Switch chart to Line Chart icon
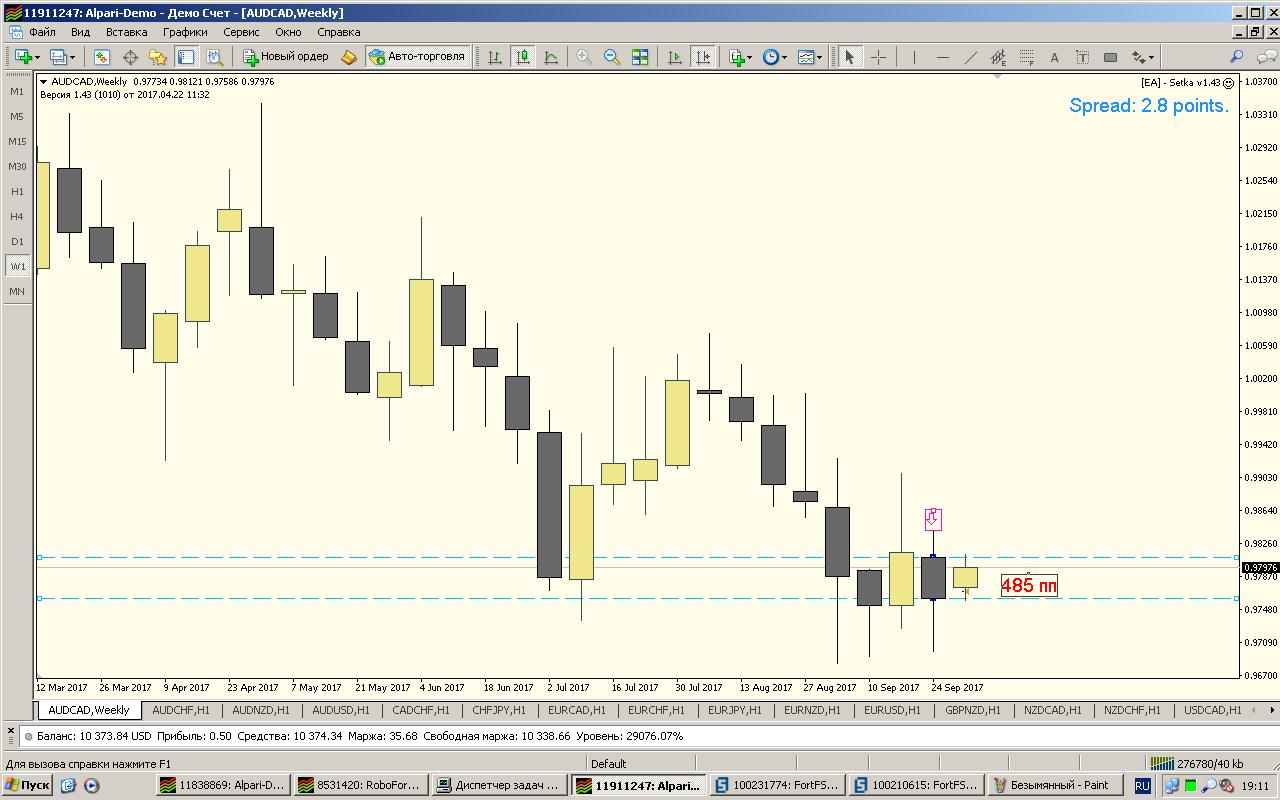Image resolution: width=1280 pixels, height=800 pixels. click(x=551, y=57)
